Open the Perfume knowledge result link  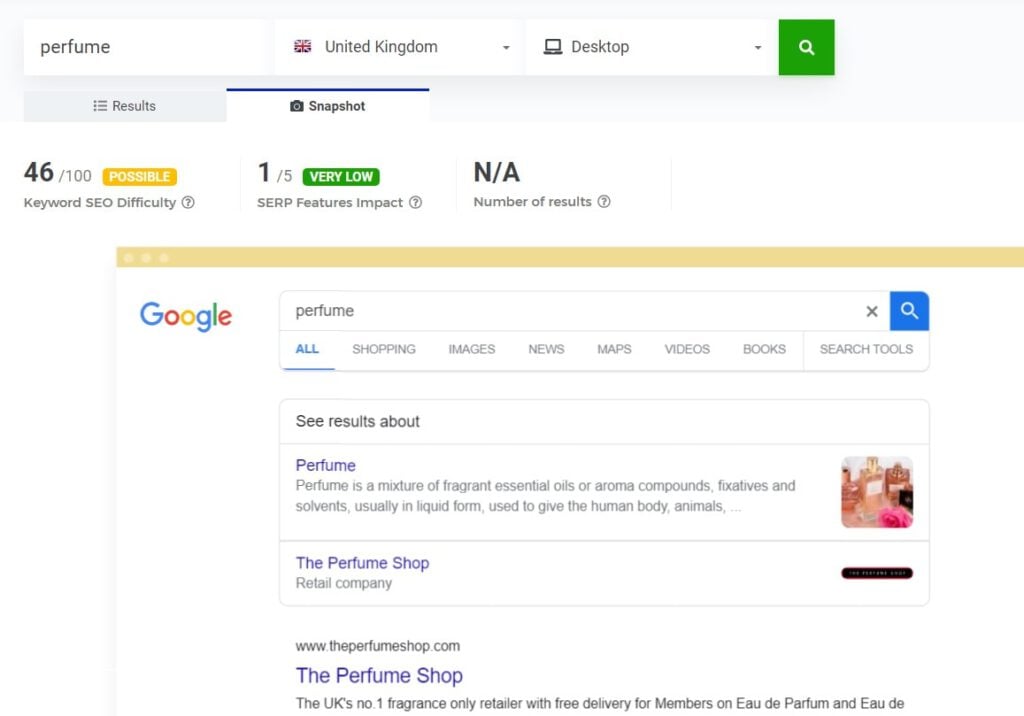coord(325,465)
